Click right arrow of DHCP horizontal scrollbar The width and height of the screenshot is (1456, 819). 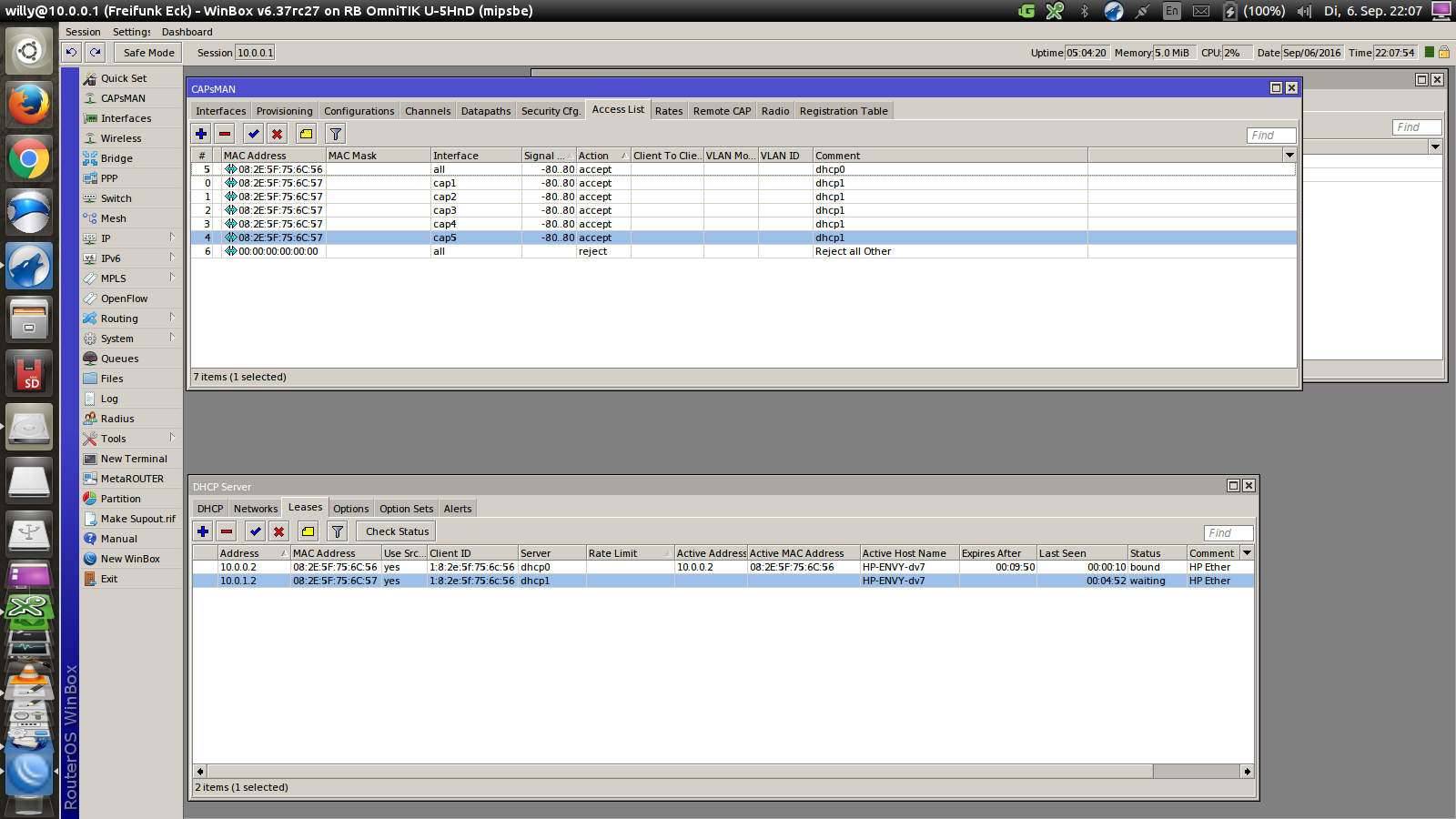click(1247, 771)
